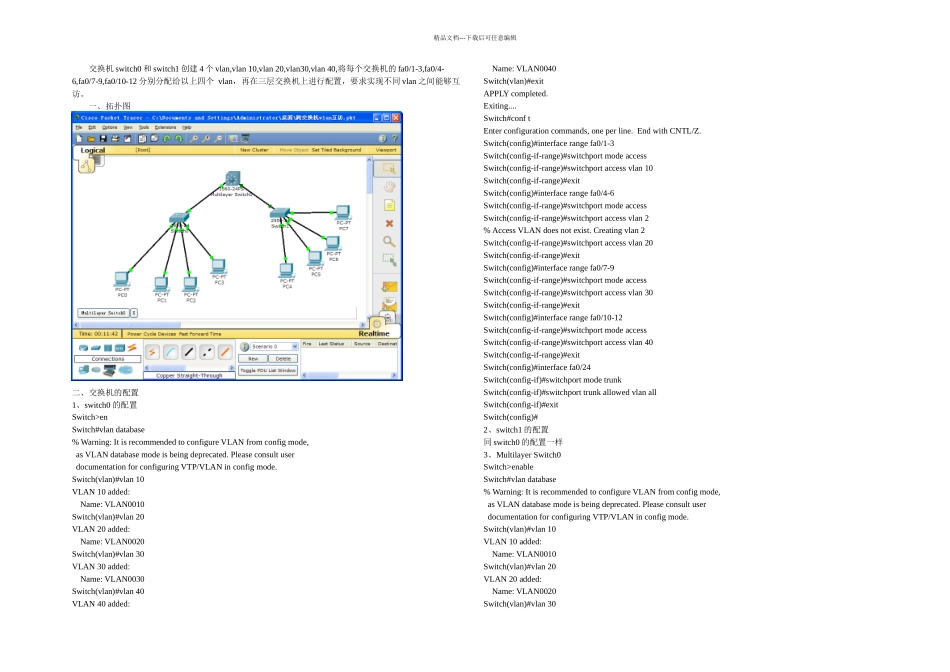Viewport: 950px width, 672px height.
Task: Open the Extensions menu
Action: point(165,127)
